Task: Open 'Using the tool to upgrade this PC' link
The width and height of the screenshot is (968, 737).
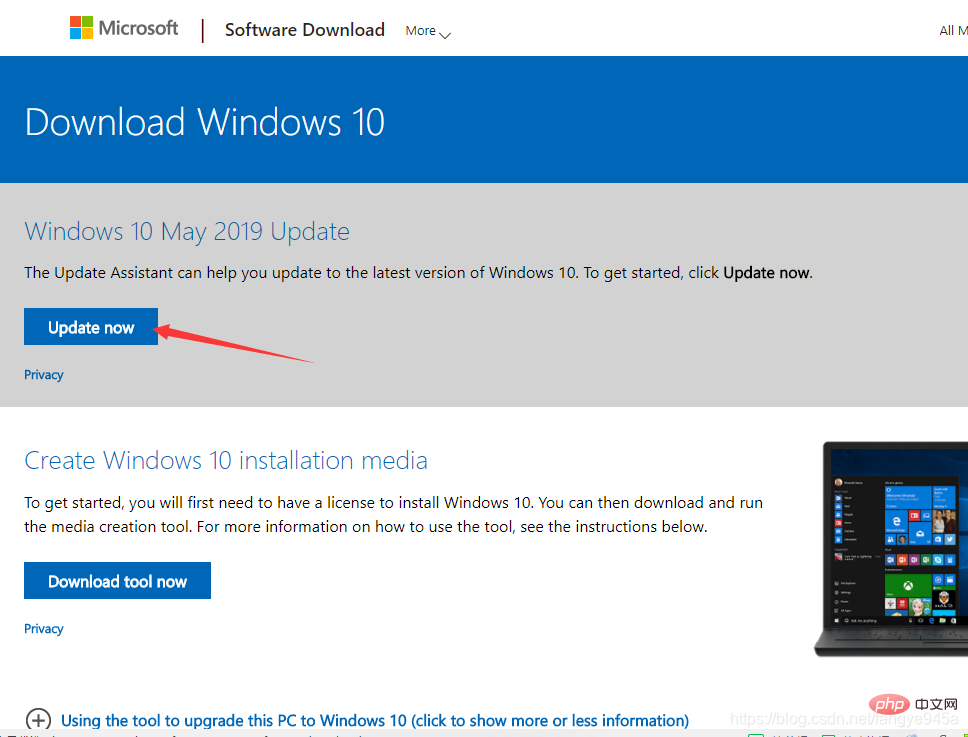Action: 375,720
